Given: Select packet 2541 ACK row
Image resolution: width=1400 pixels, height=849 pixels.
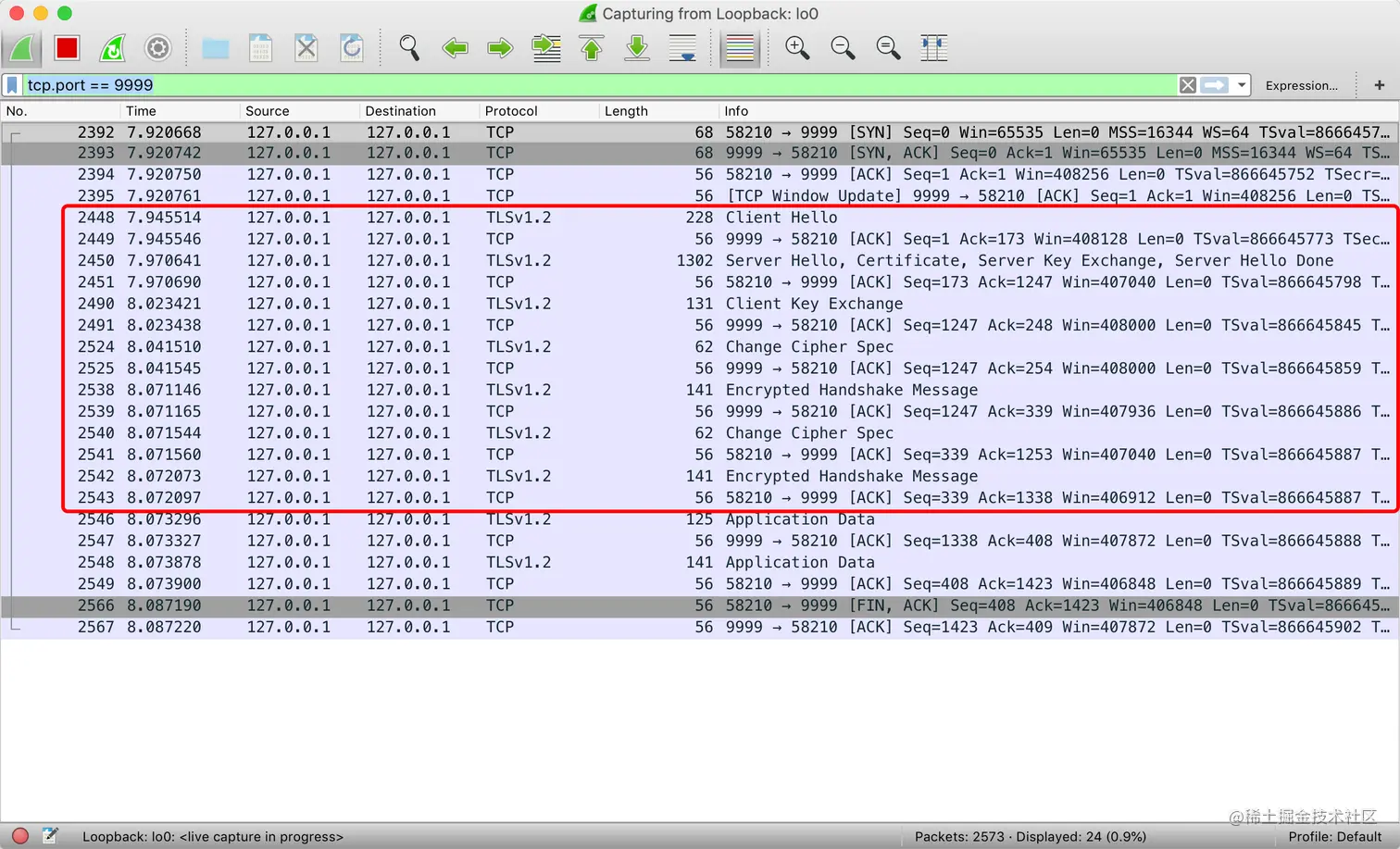Looking at the screenshot, I should point(700,455).
